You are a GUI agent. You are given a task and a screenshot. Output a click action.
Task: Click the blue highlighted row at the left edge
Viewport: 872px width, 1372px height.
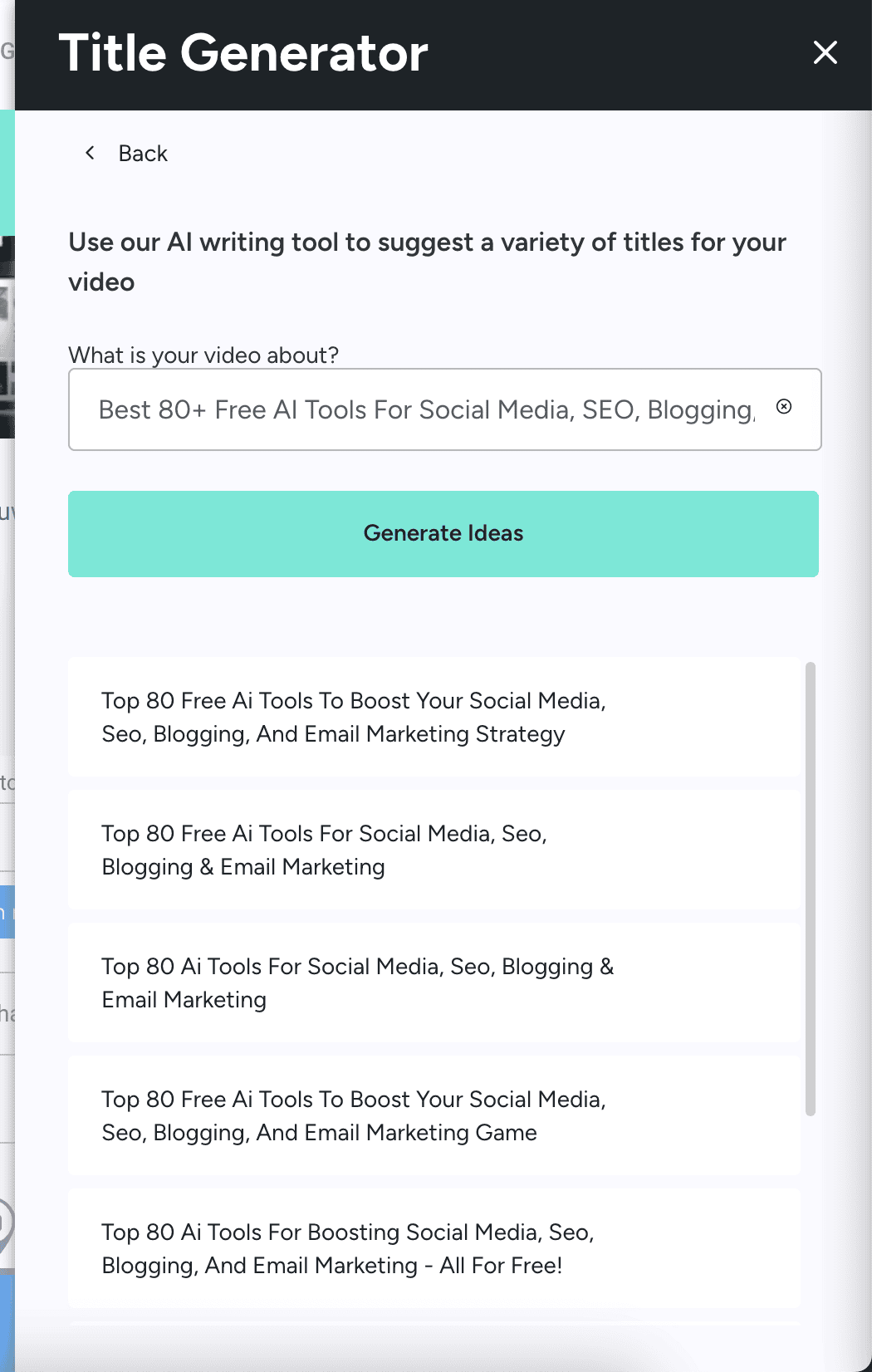tap(7, 912)
